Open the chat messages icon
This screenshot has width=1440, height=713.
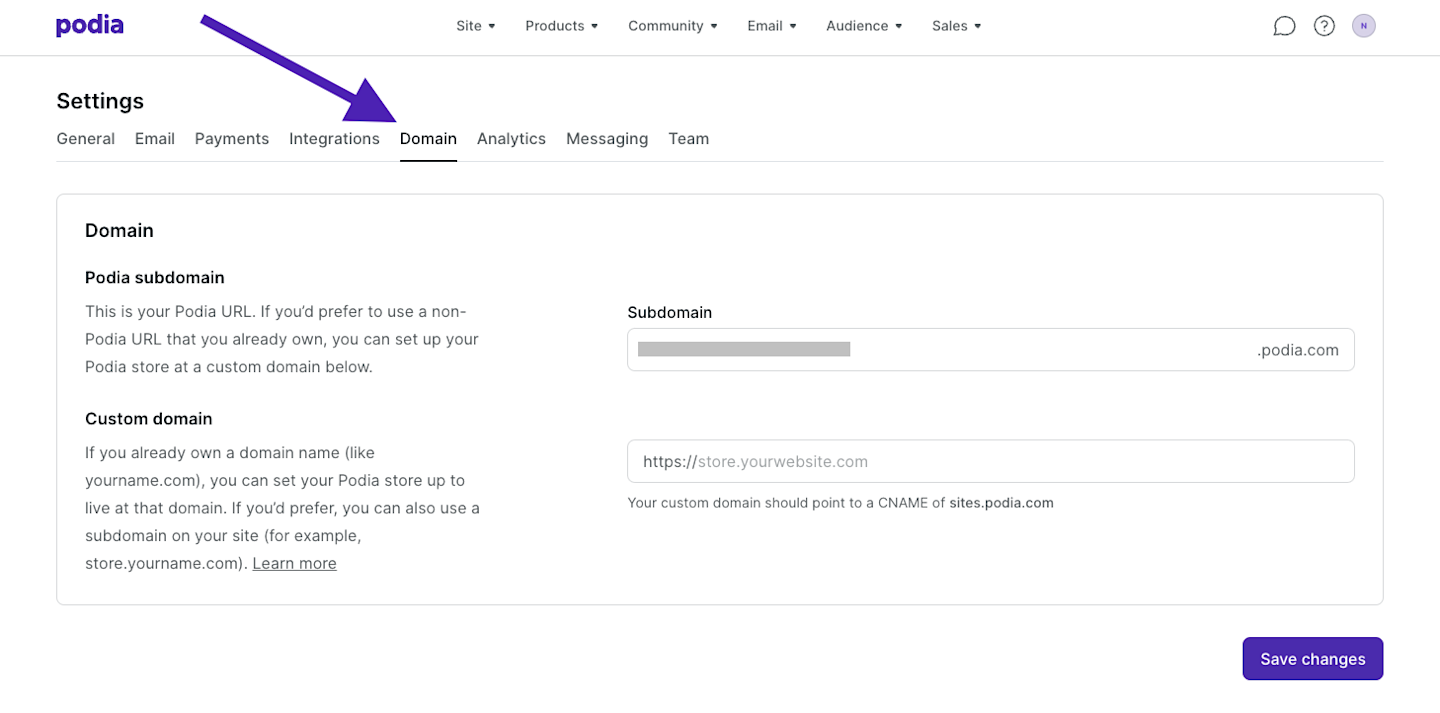tap(1284, 26)
